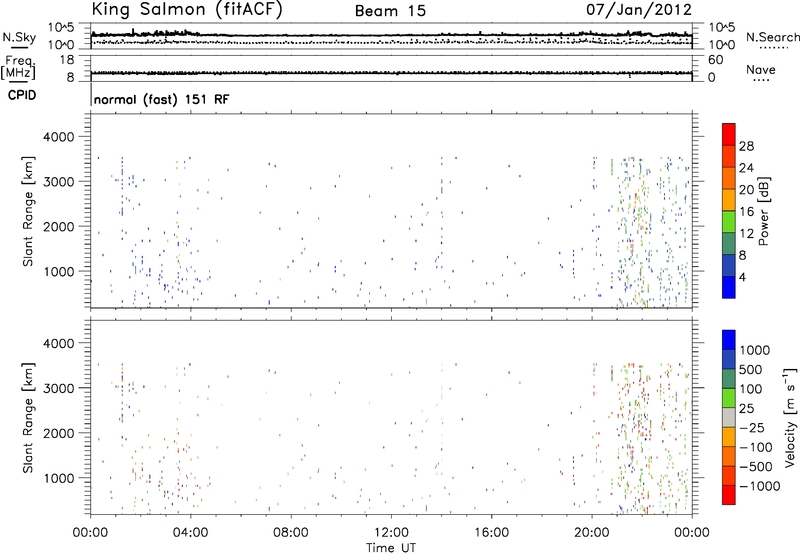800x554 pixels.
Task: Click the Velocity [m s-1] color bar label
Action: click(790, 417)
